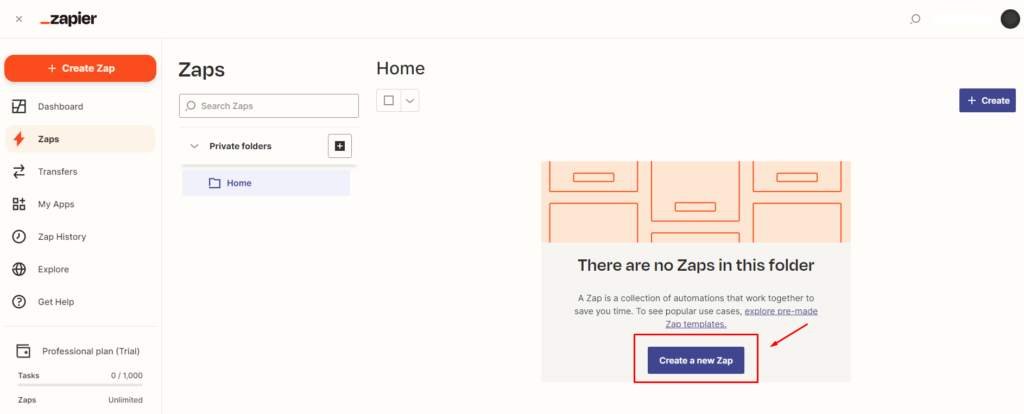Select the Home folder in the tree

[x=239, y=183]
